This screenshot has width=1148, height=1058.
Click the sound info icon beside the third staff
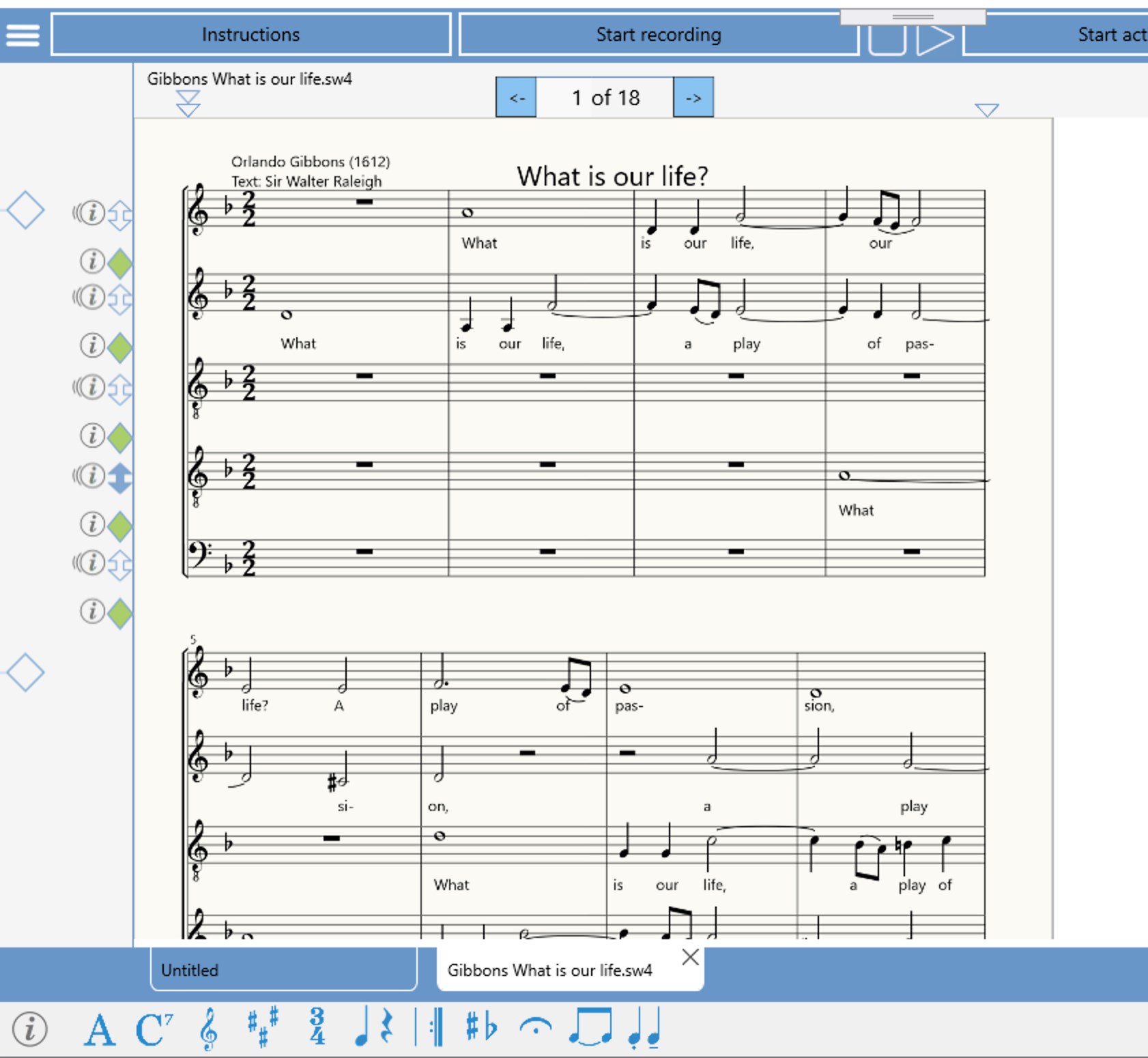89,387
